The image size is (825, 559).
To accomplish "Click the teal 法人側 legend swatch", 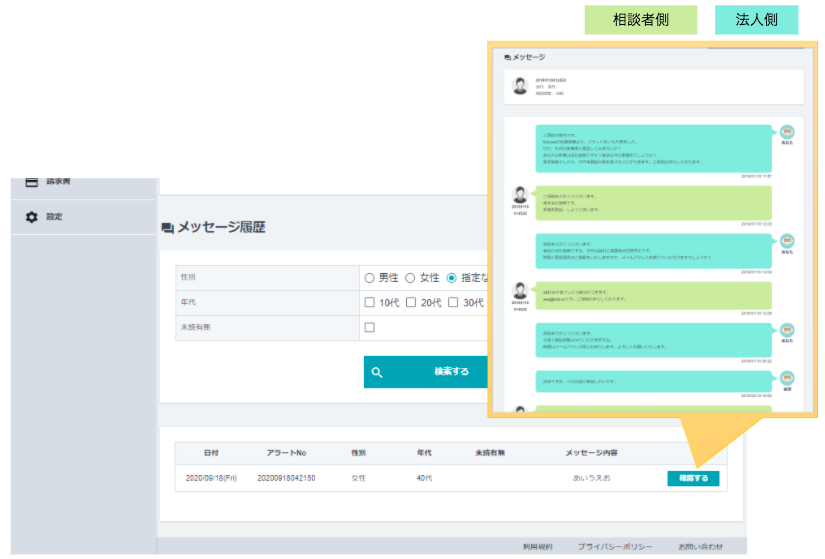I will [756, 20].
